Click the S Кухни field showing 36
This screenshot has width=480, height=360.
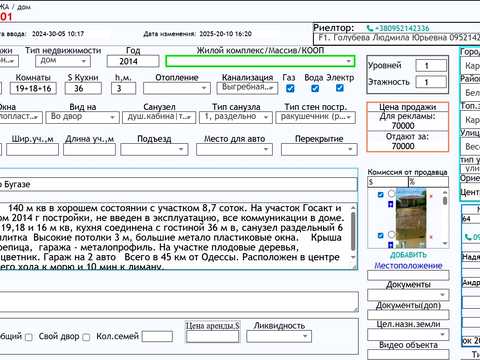tap(83, 88)
